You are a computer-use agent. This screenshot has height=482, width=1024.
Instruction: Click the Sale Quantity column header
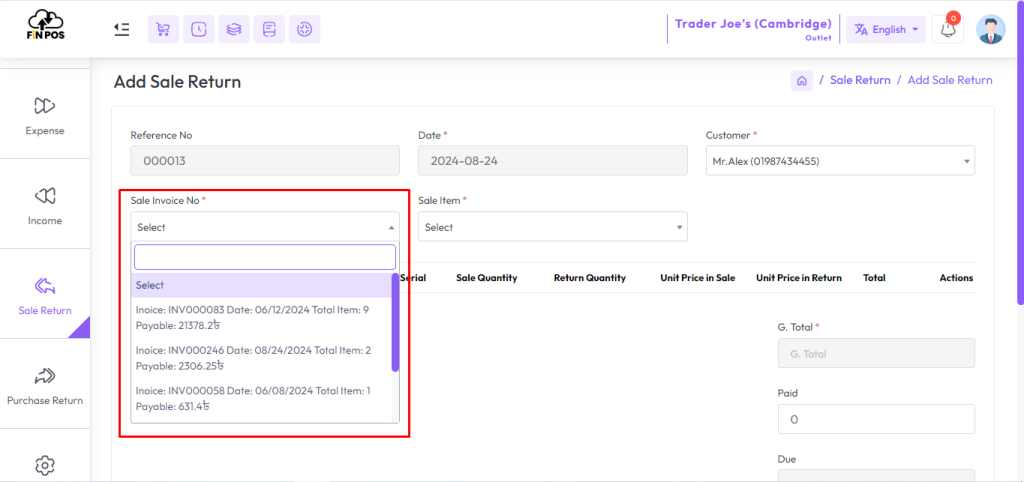487,278
